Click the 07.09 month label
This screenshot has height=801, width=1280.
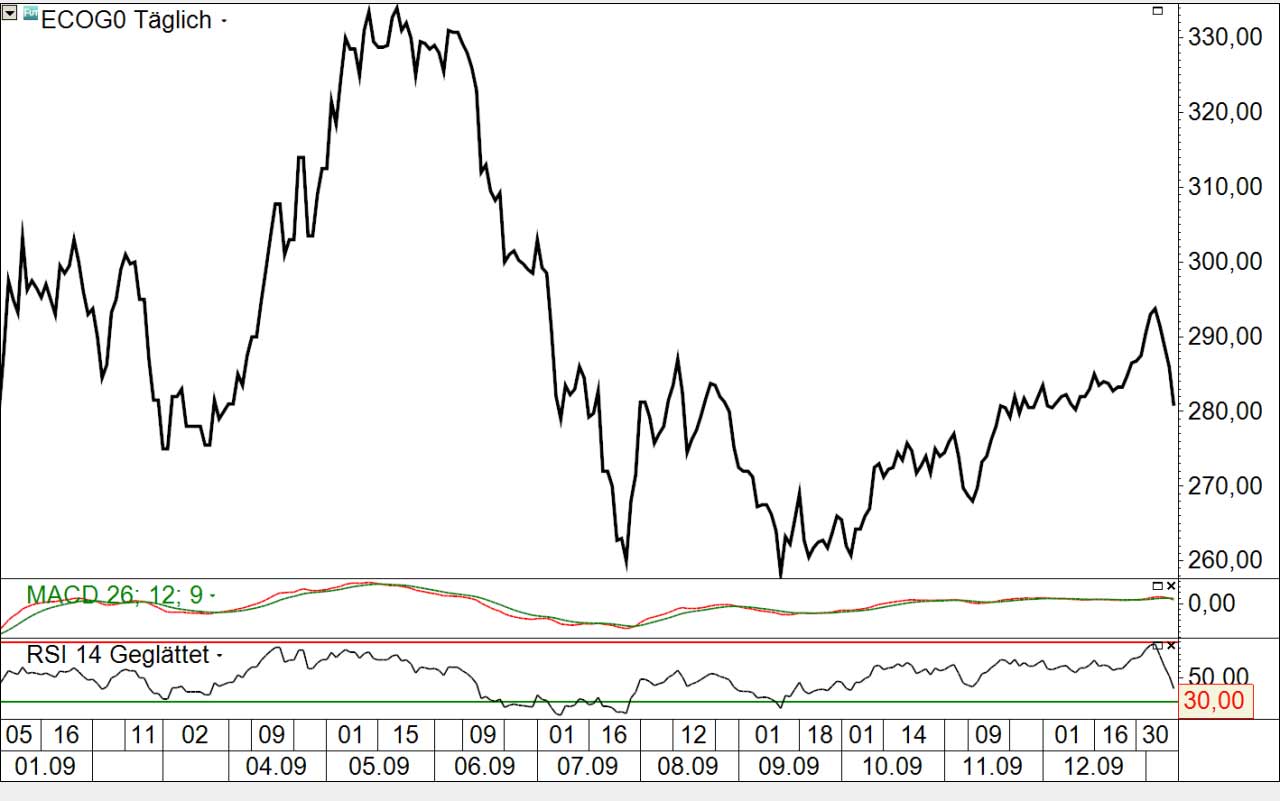[x=586, y=767]
